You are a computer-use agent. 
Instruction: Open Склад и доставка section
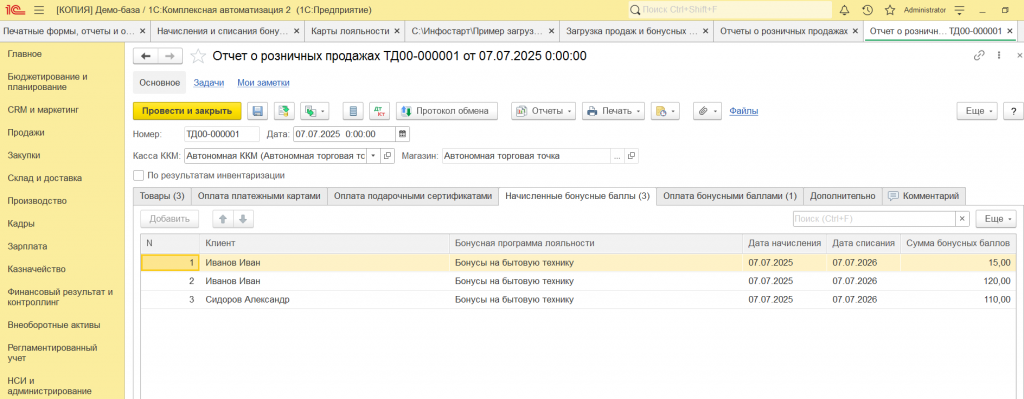click(44, 178)
